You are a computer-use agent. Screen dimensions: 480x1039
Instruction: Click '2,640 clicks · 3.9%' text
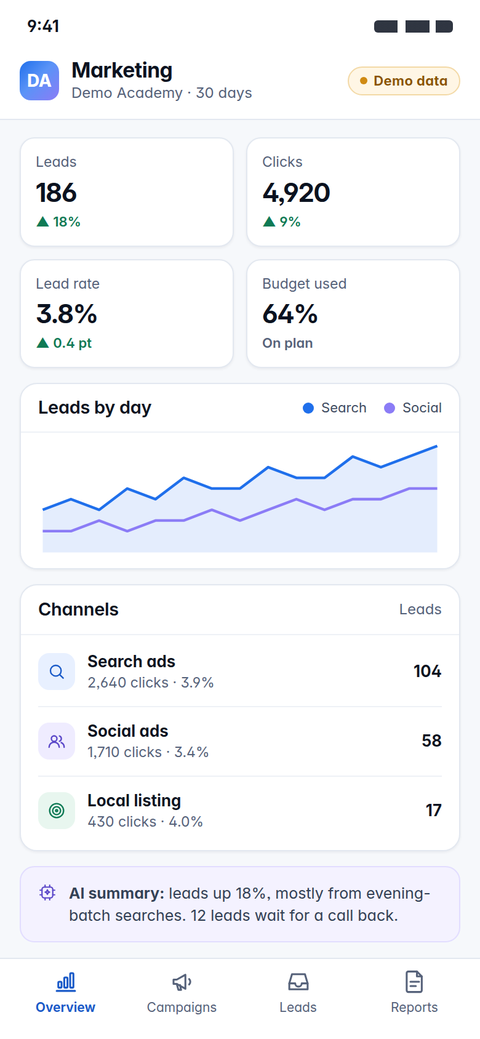(150, 683)
